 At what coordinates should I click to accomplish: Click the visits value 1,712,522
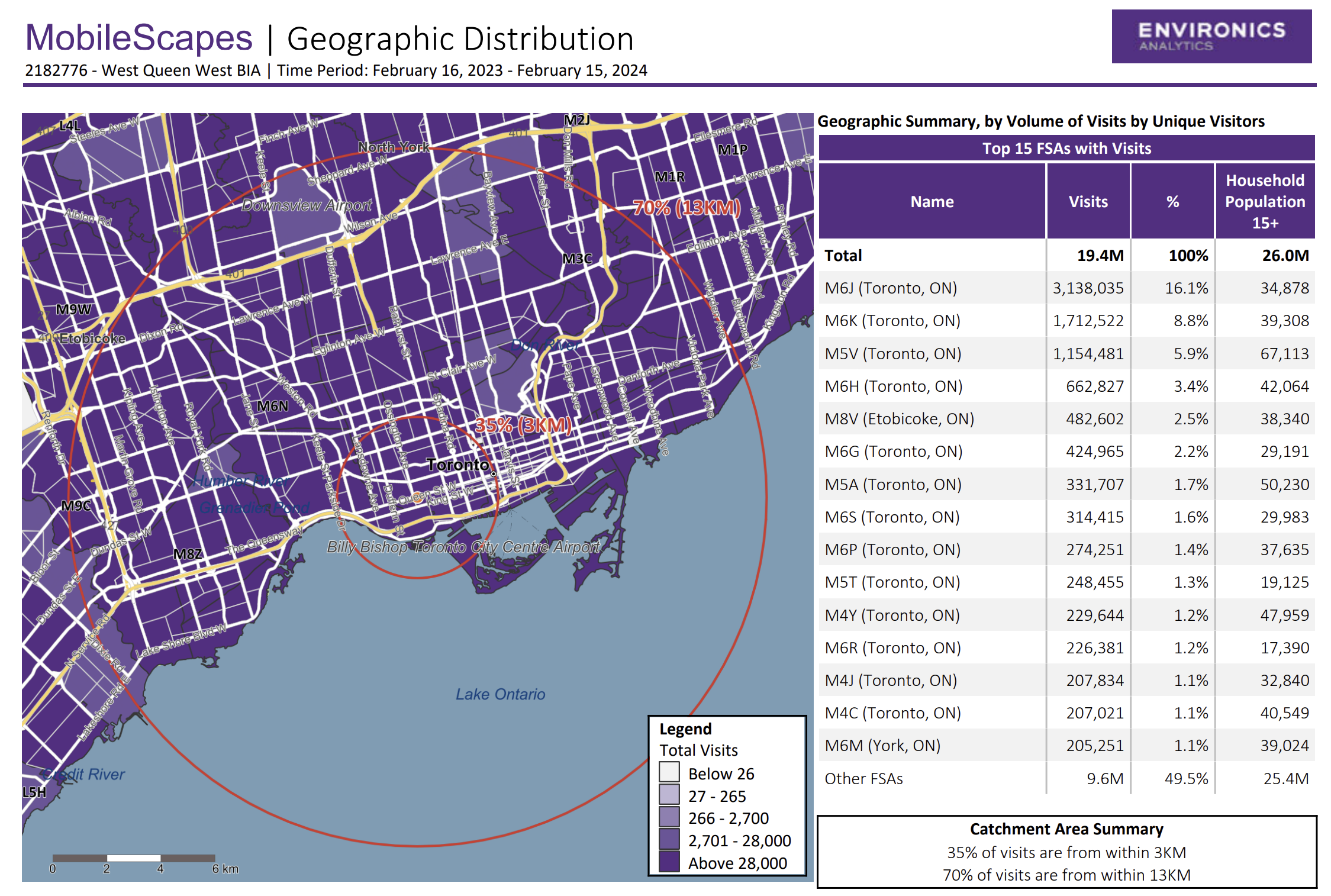click(x=1088, y=321)
